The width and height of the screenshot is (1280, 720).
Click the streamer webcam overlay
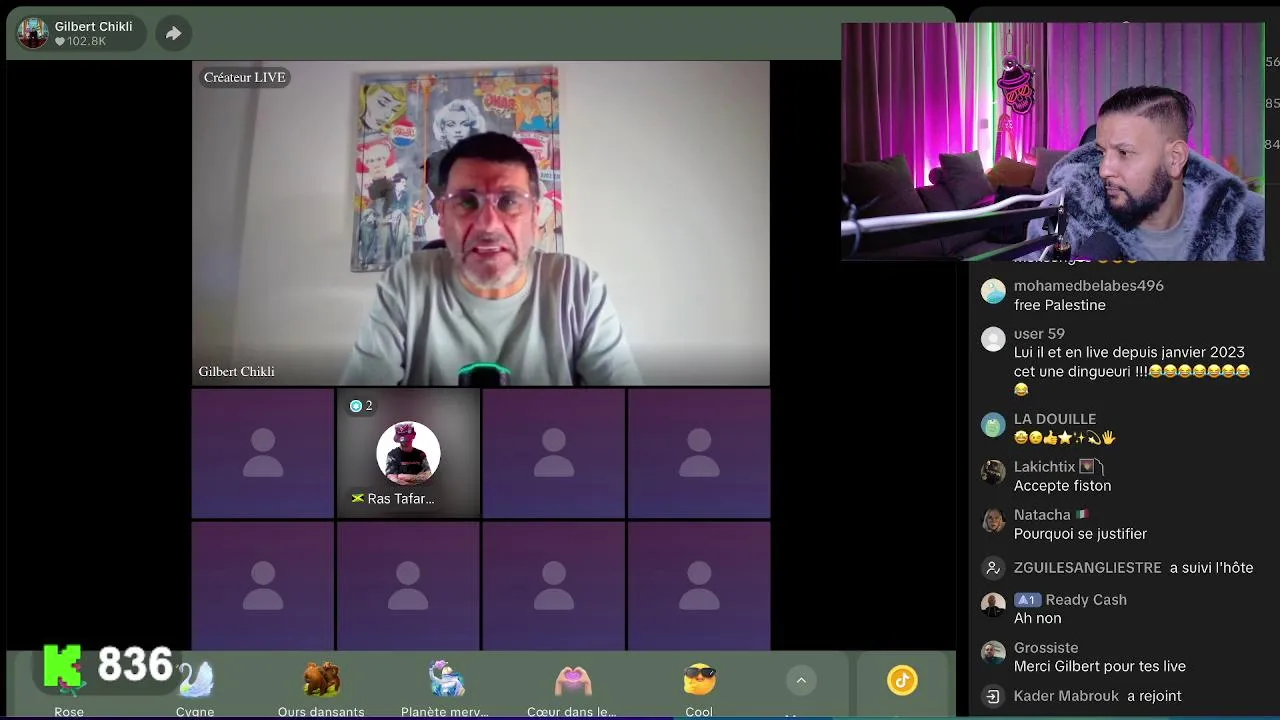click(1053, 141)
